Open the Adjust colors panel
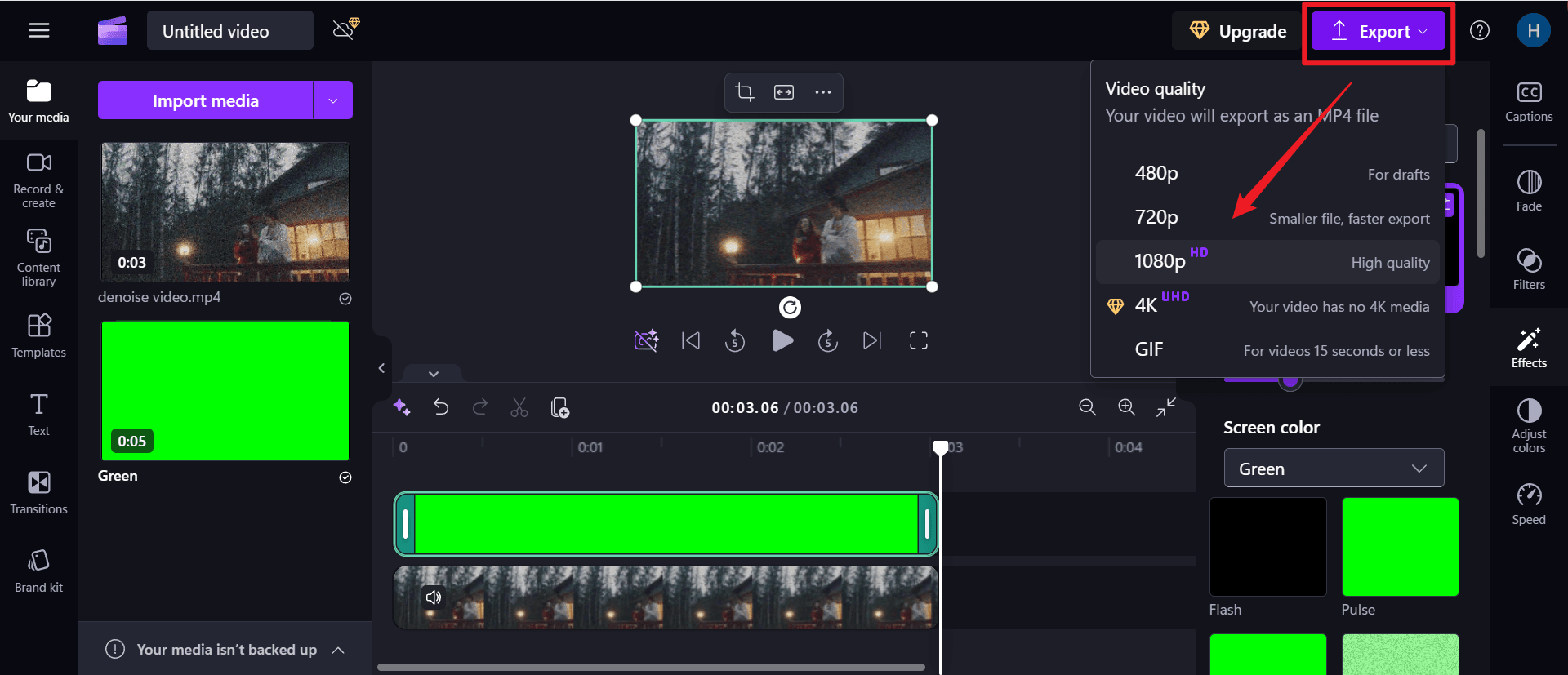Screen dimensions: 1568x675 (1529, 426)
